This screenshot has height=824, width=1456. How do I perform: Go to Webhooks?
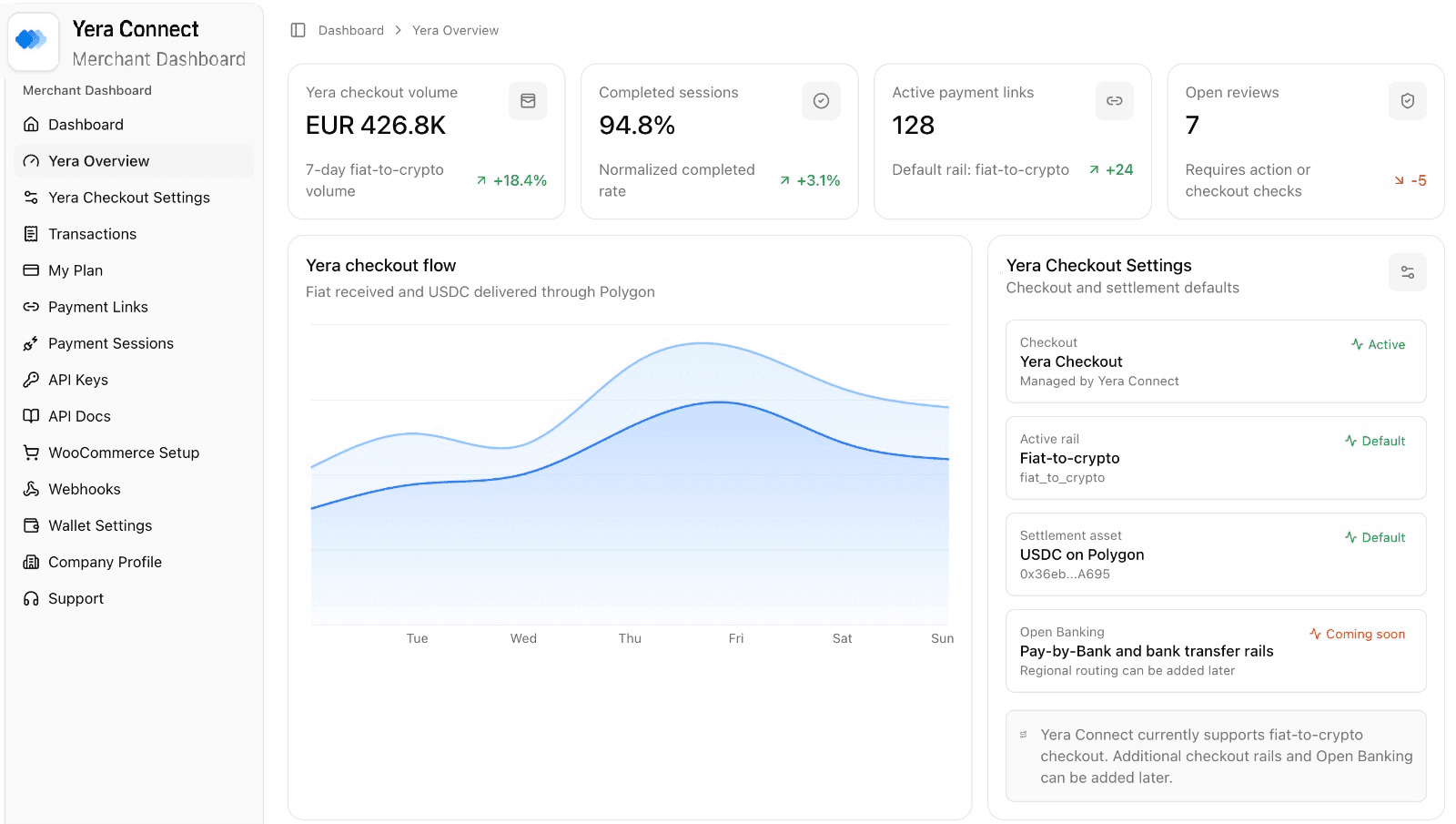134,489
